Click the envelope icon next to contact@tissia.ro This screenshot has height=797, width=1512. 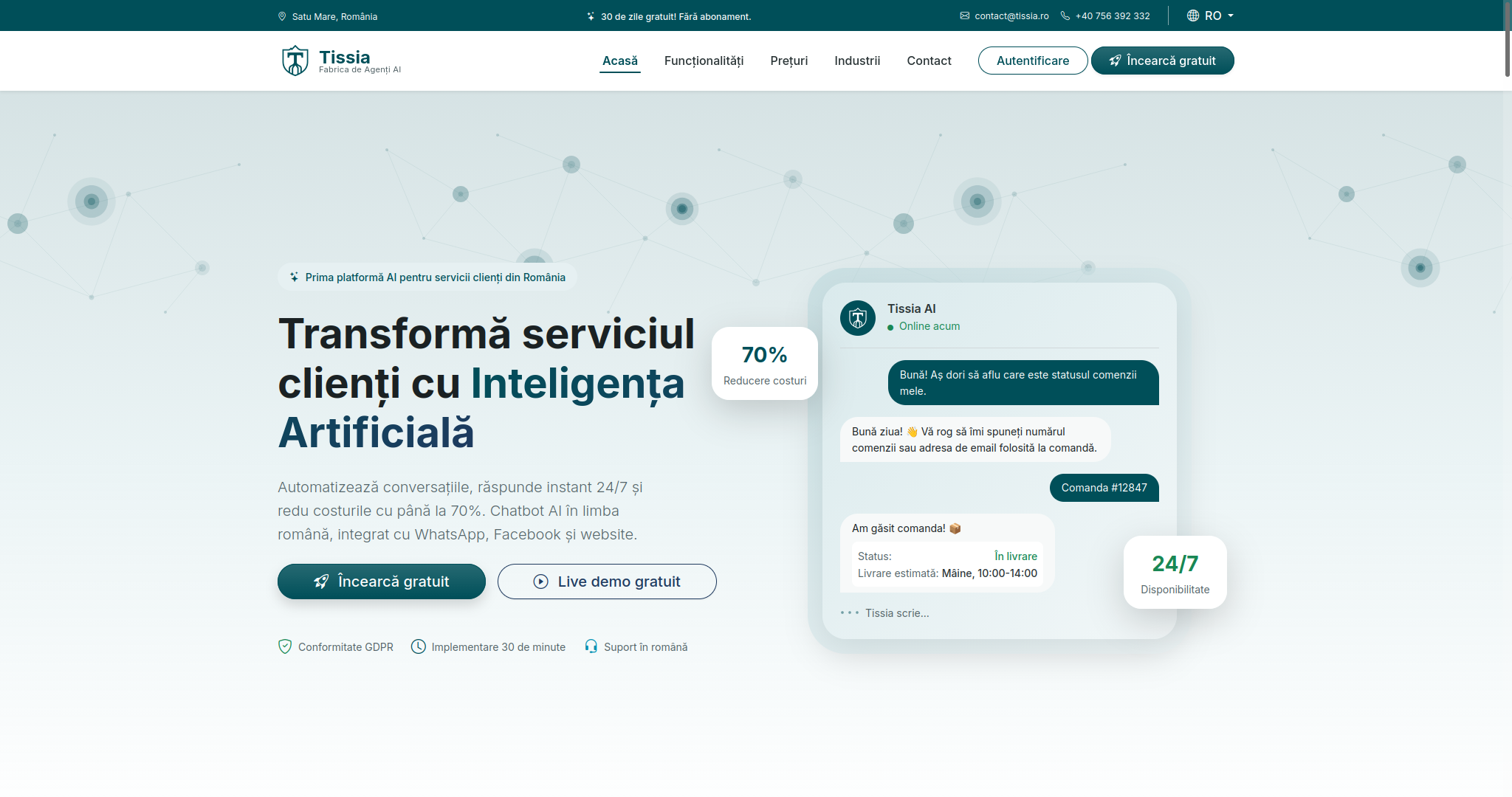964,15
